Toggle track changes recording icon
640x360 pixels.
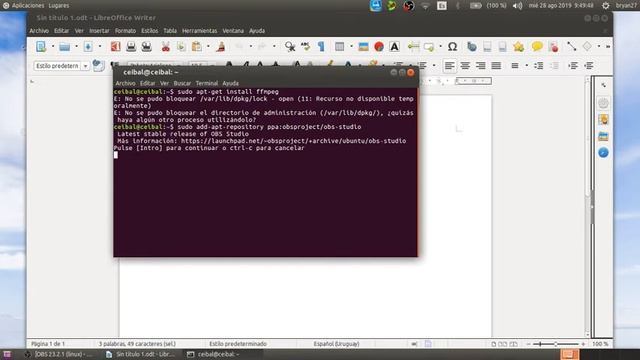click(554, 47)
